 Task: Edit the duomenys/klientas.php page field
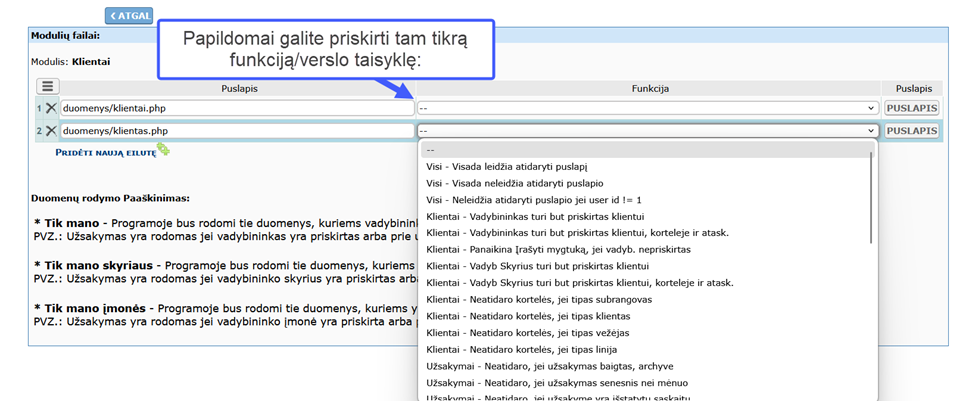pos(238,131)
